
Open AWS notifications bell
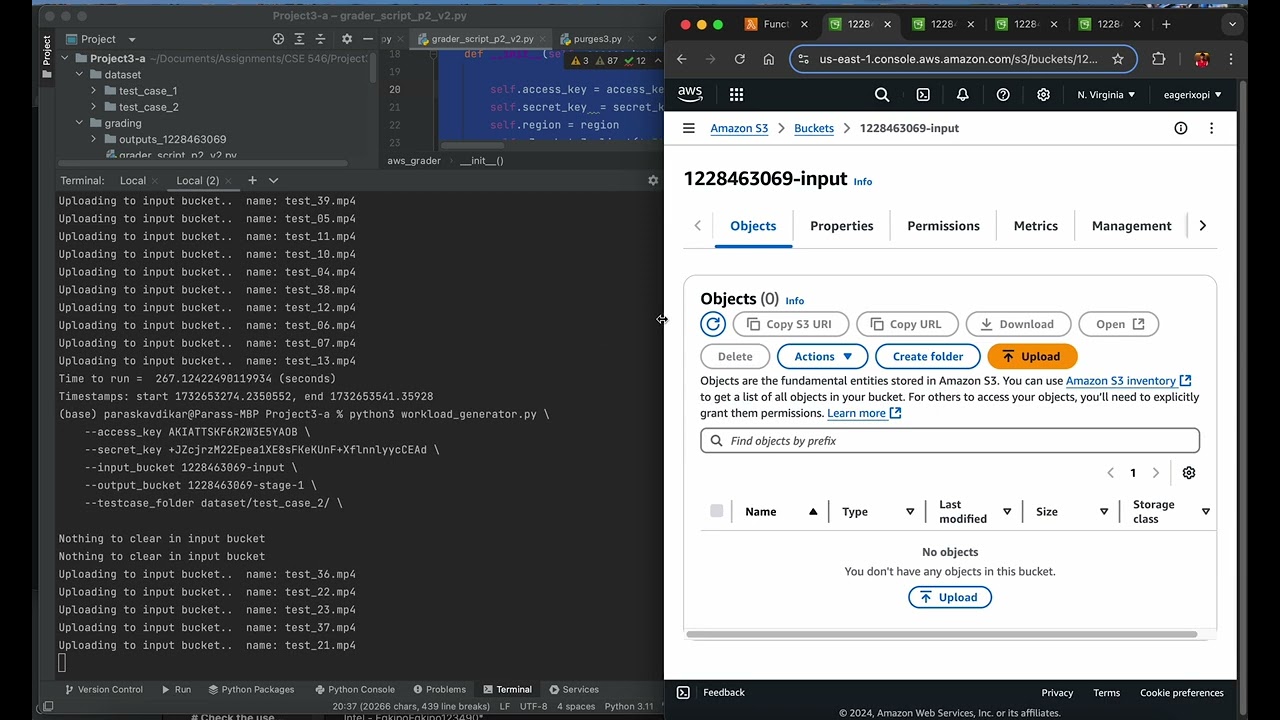[963, 94]
